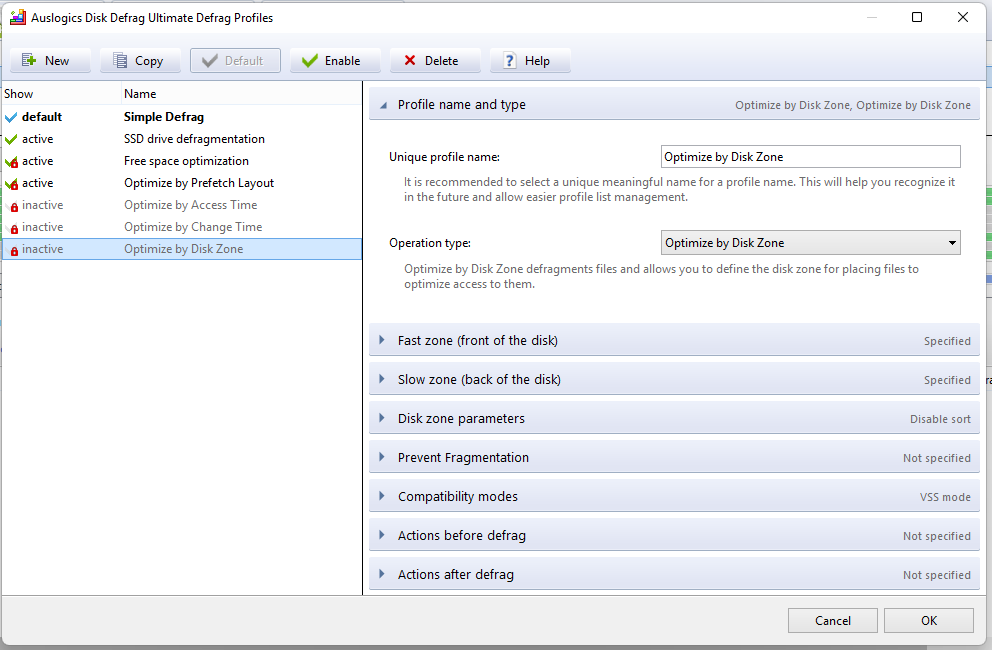
Task: Click the Help question mark icon
Action: coord(510,61)
